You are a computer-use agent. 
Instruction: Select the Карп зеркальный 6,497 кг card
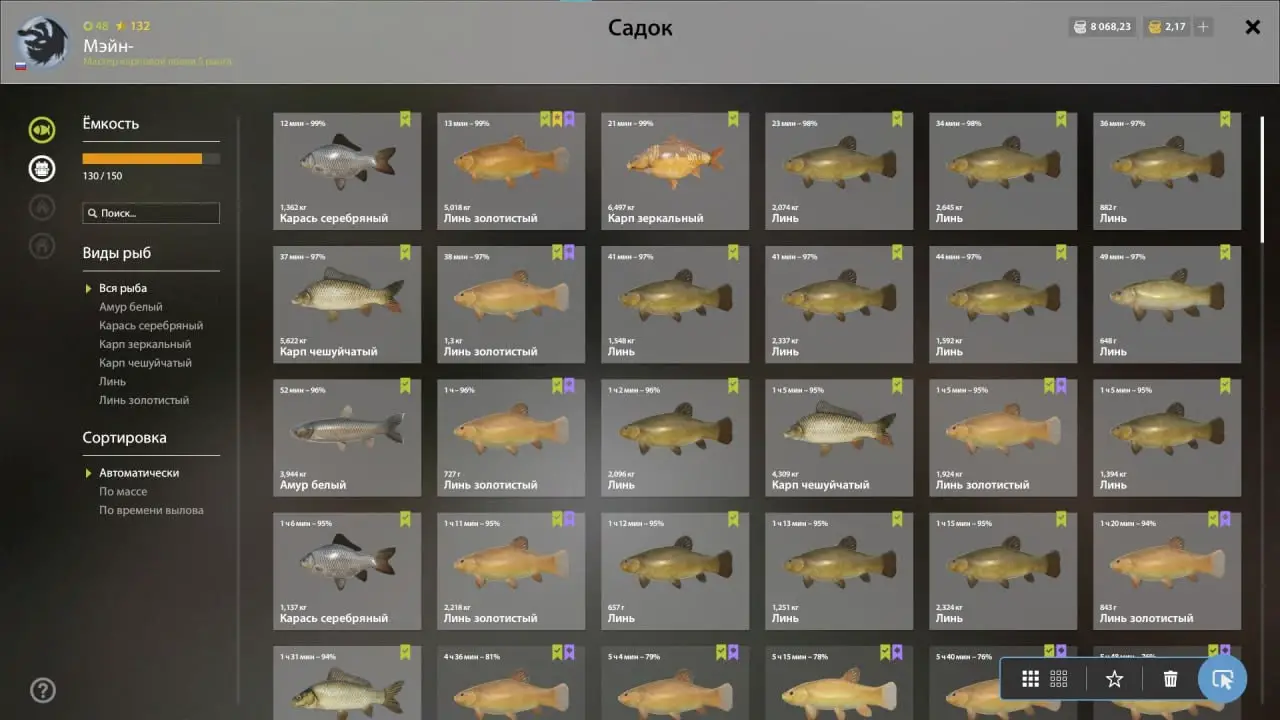[675, 171]
